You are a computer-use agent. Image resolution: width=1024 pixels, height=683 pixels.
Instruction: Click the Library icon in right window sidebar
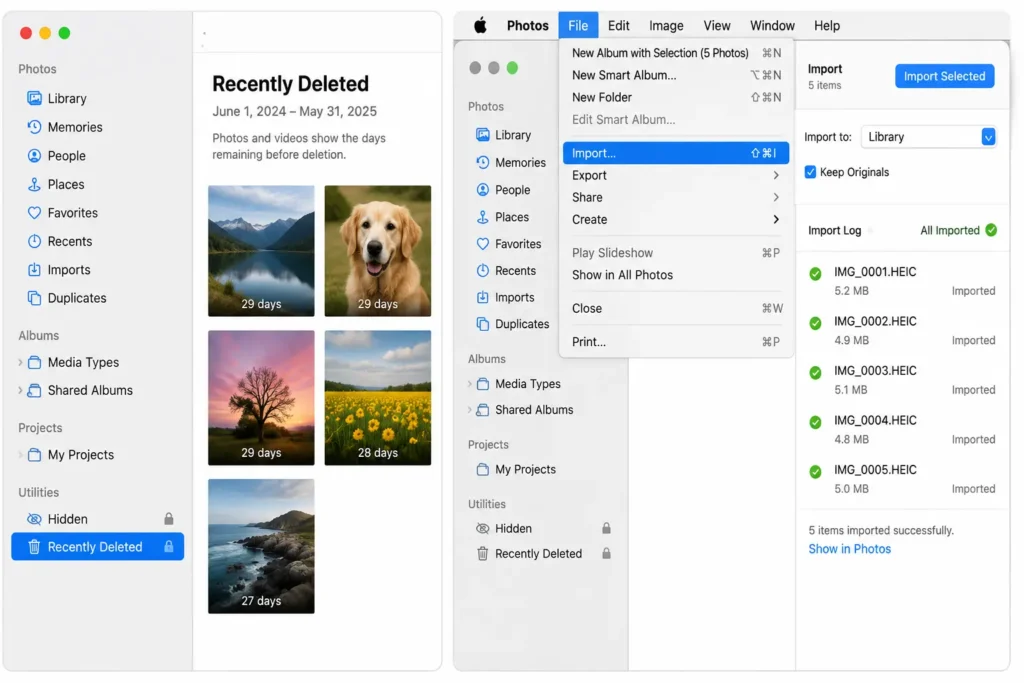(x=483, y=135)
